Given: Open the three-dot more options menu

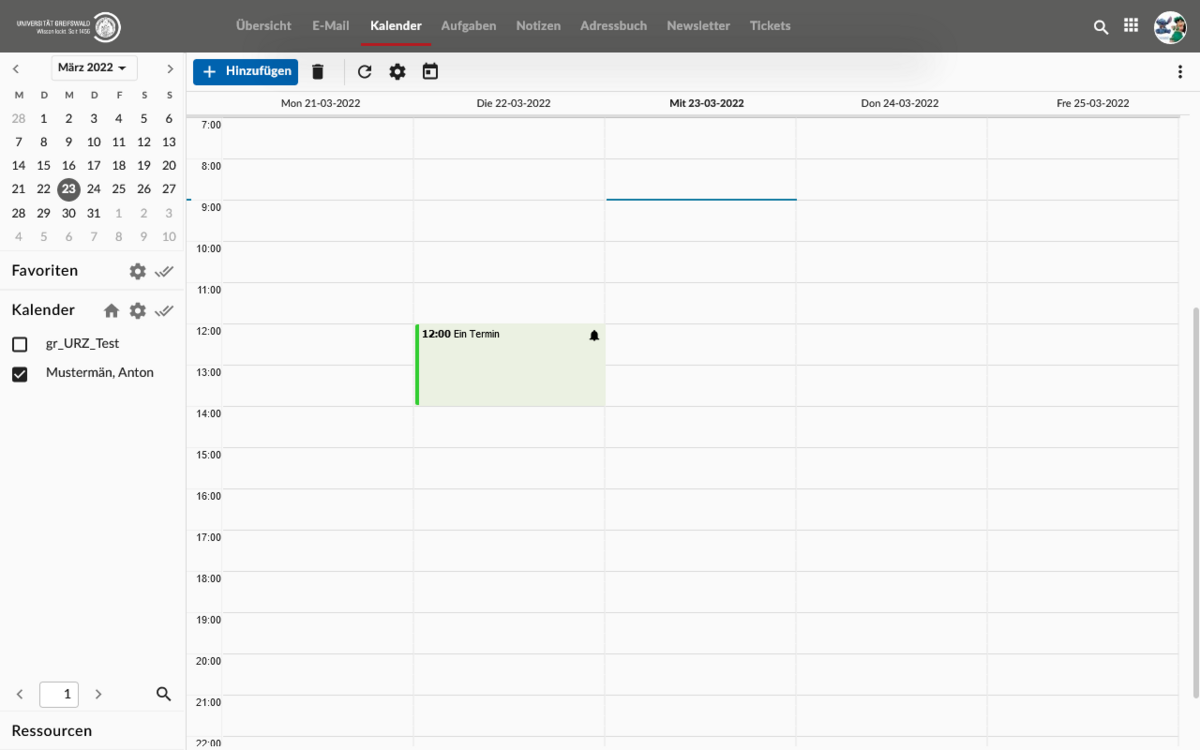Looking at the screenshot, I should tap(1180, 72).
